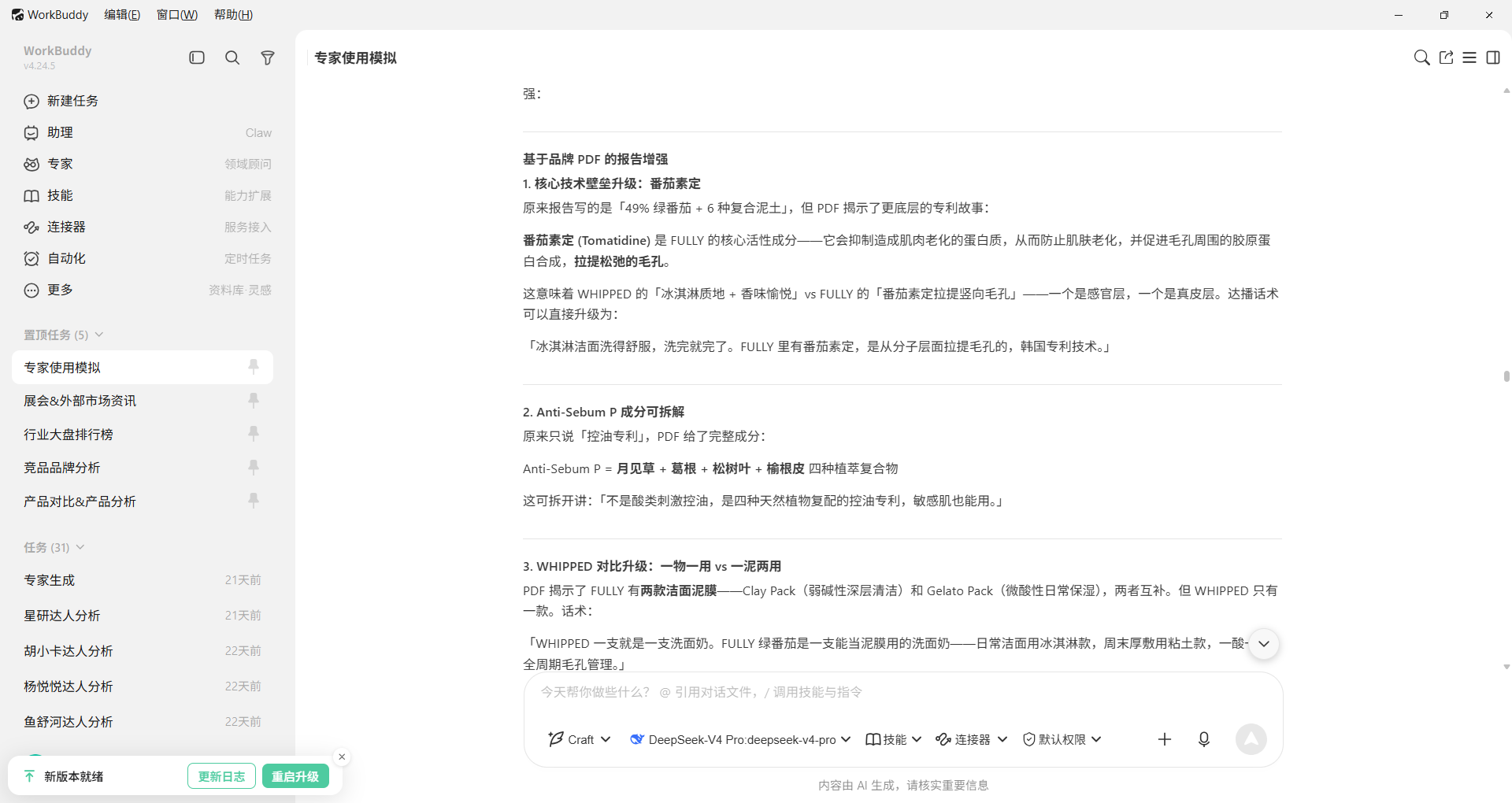Open the 默认权限 permissions dropdown
The width and height of the screenshot is (1512, 803).
[1062, 739]
